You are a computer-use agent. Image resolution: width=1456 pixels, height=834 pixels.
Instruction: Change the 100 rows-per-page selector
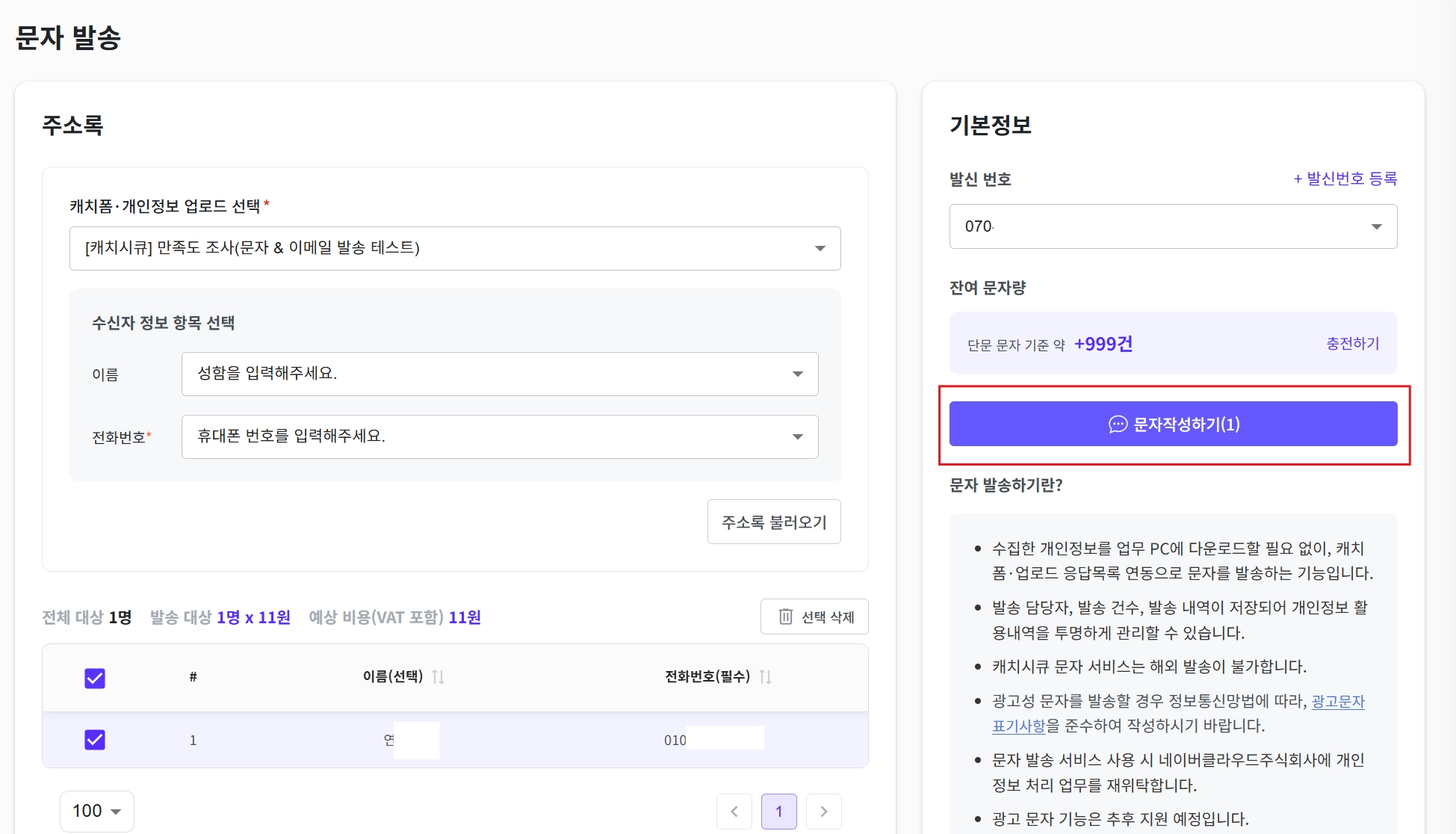click(x=96, y=811)
